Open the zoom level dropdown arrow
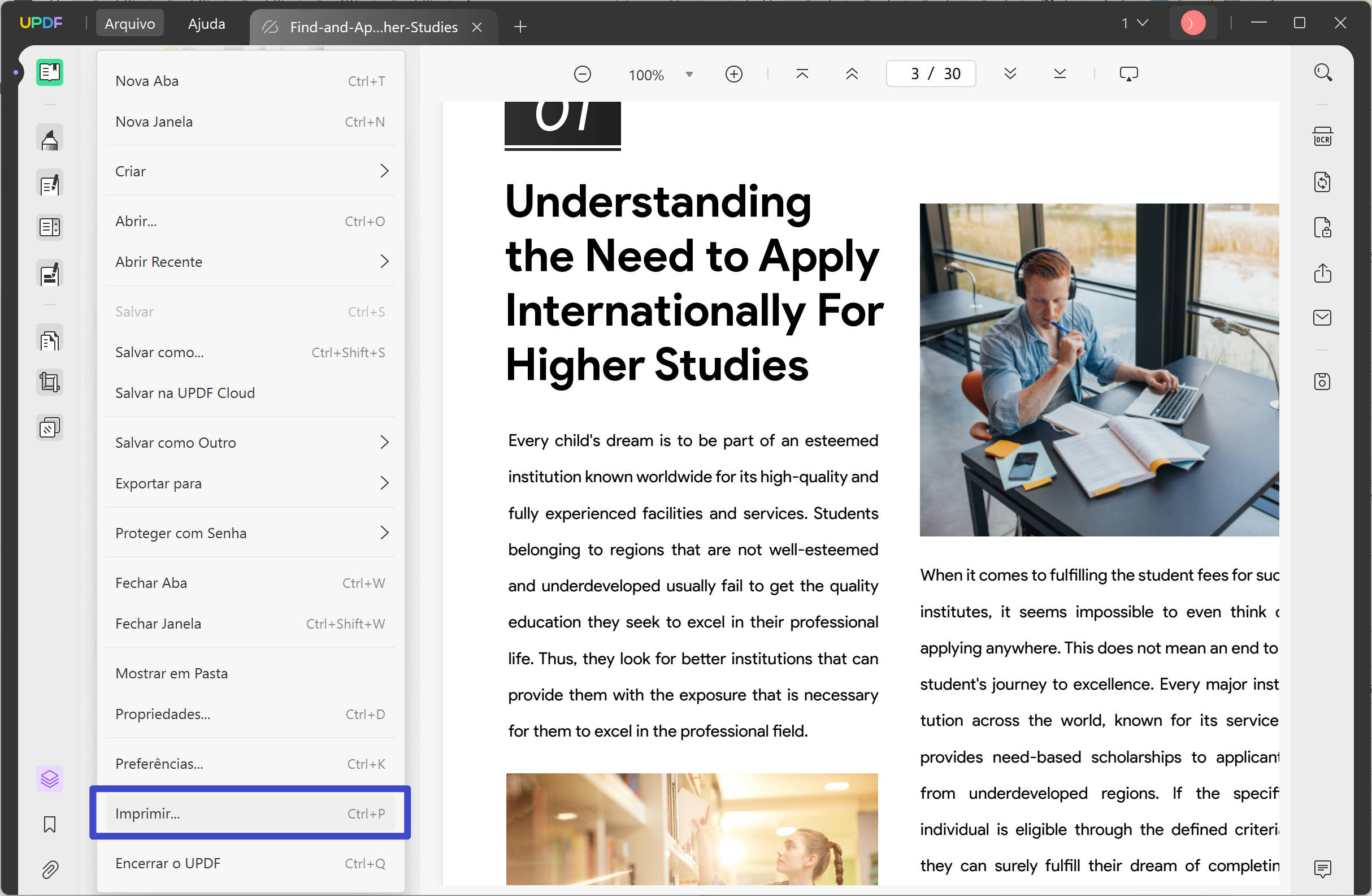 click(689, 75)
